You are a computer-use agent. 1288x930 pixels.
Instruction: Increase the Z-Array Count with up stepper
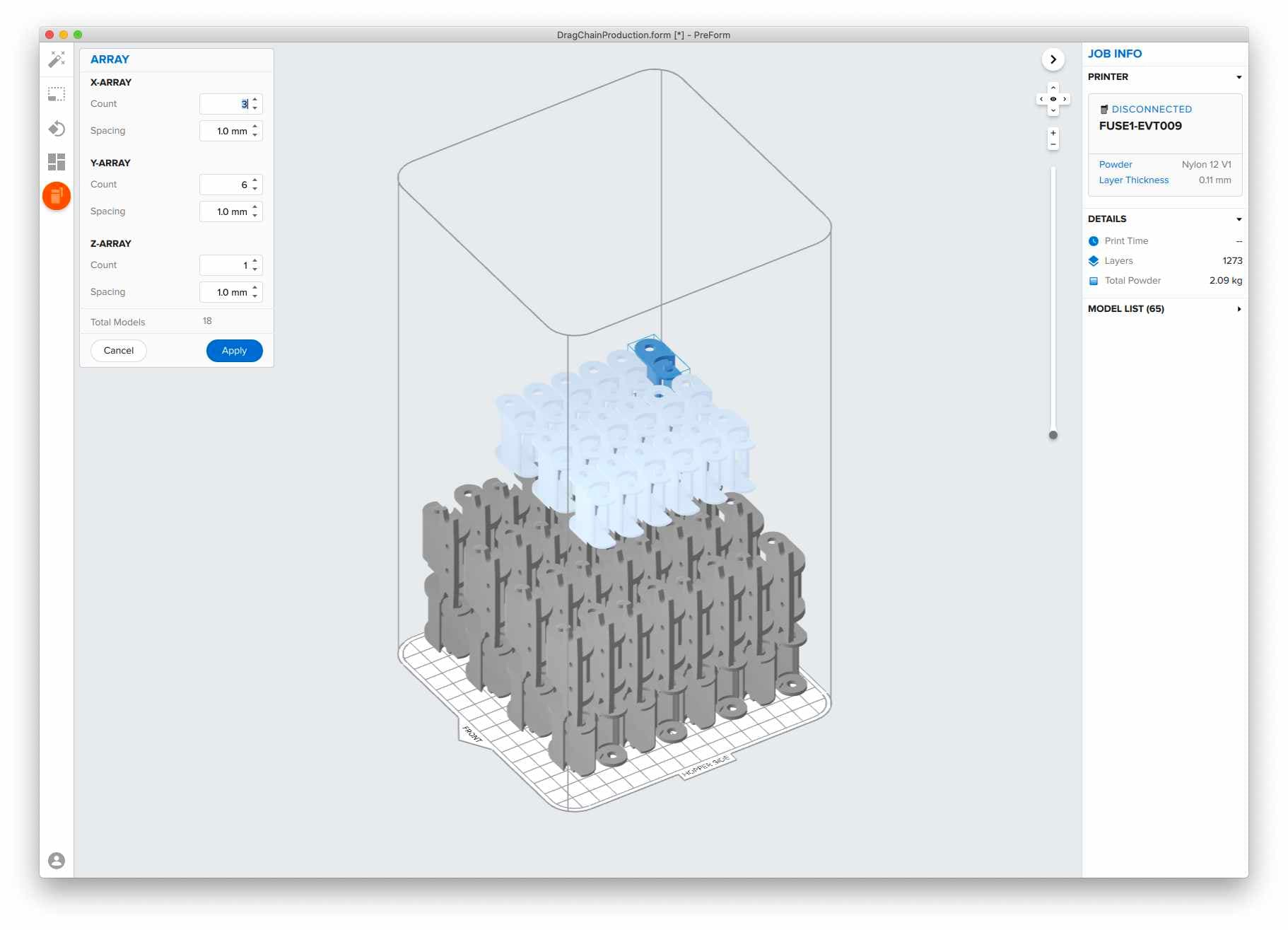(255, 261)
